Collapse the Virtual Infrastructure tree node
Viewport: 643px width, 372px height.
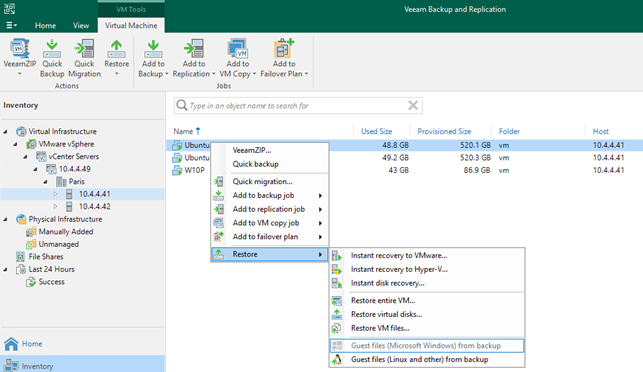(5, 132)
